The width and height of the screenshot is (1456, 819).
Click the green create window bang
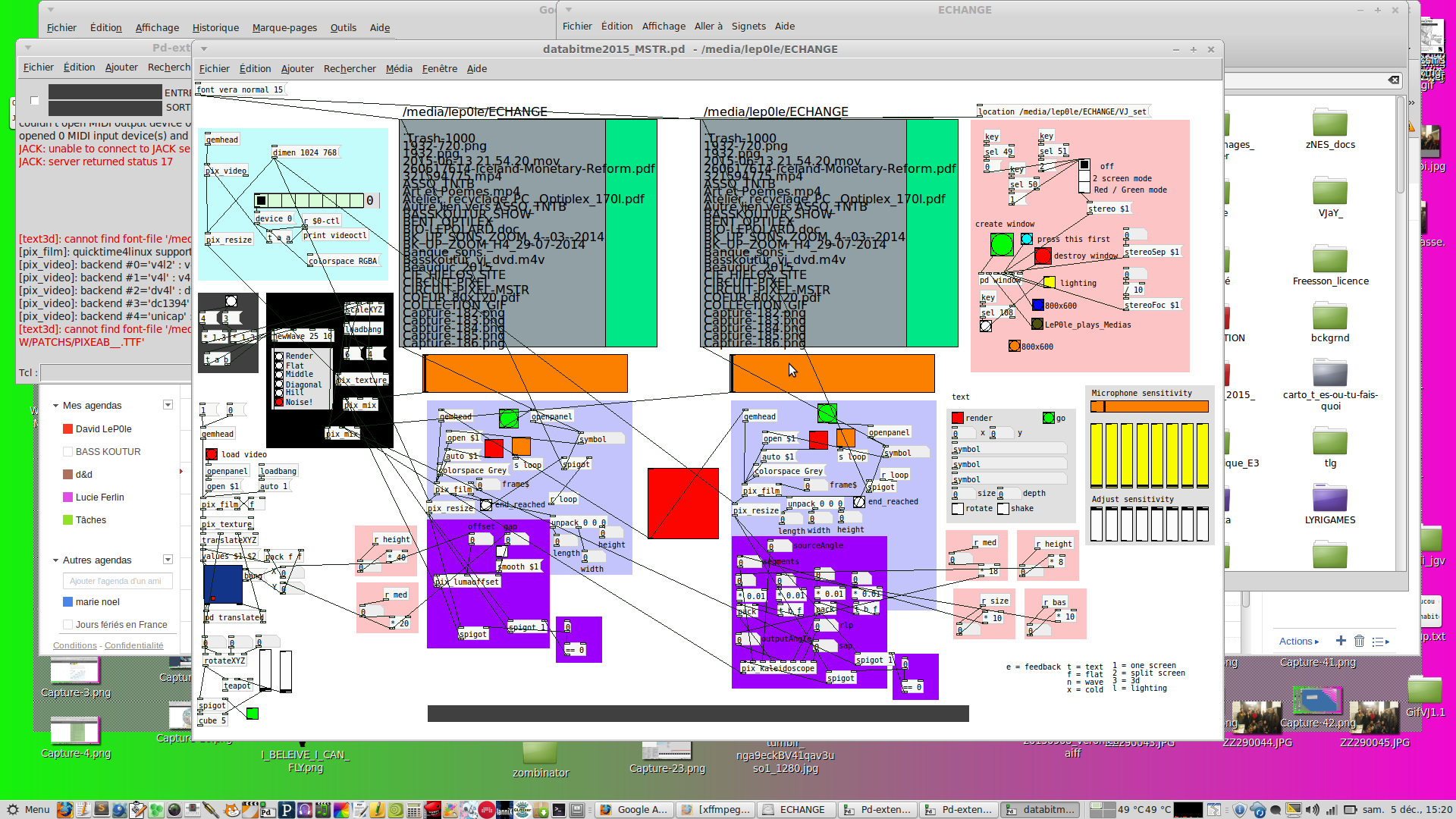(x=1001, y=244)
